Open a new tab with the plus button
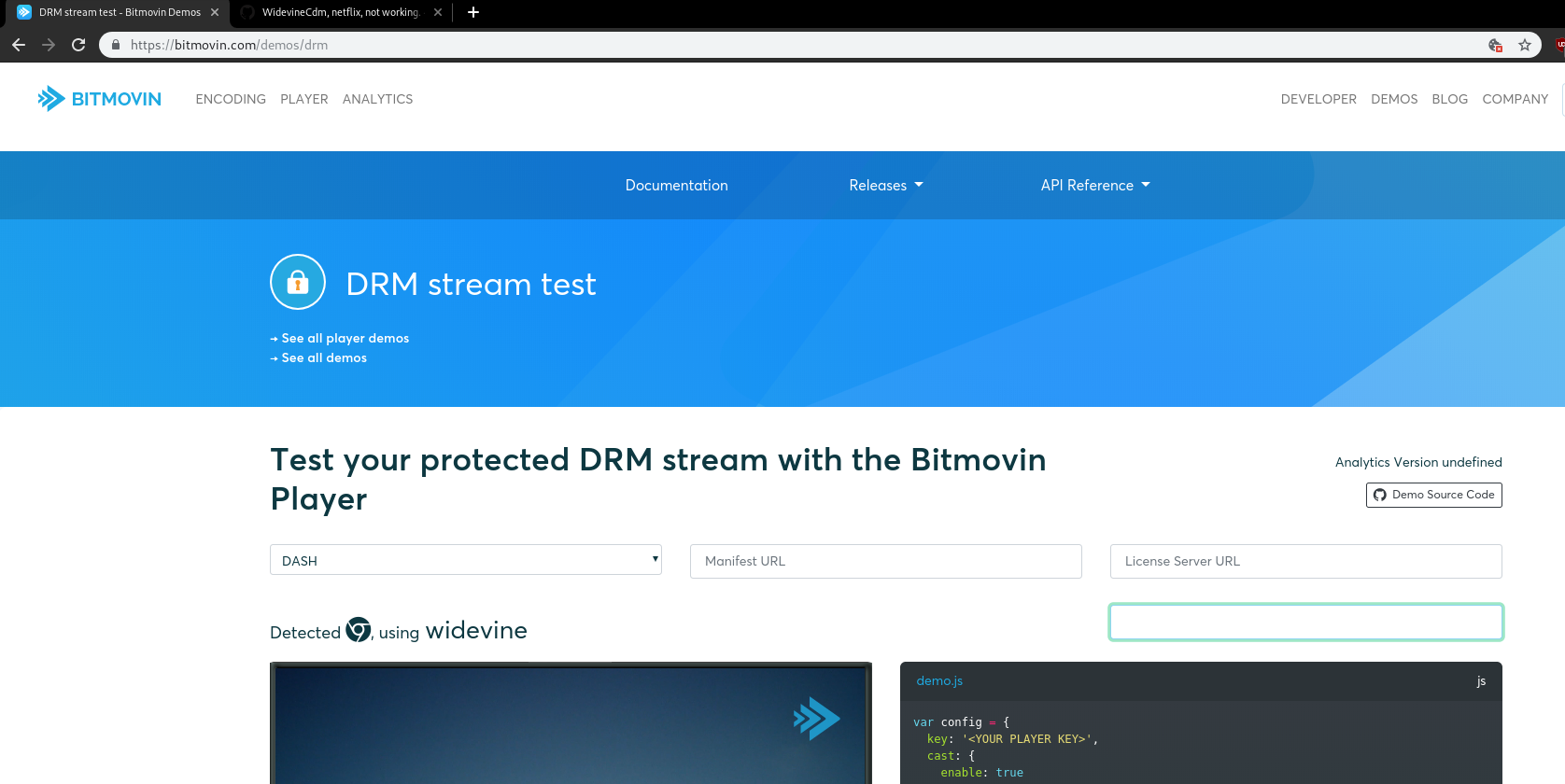The width and height of the screenshot is (1565, 784). click(x=473, y=12)
